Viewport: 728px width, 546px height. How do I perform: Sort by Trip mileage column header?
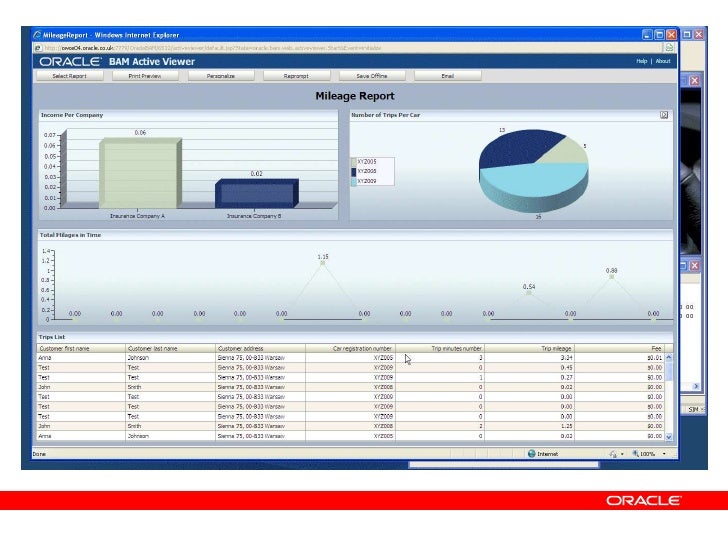coord(530,348)
